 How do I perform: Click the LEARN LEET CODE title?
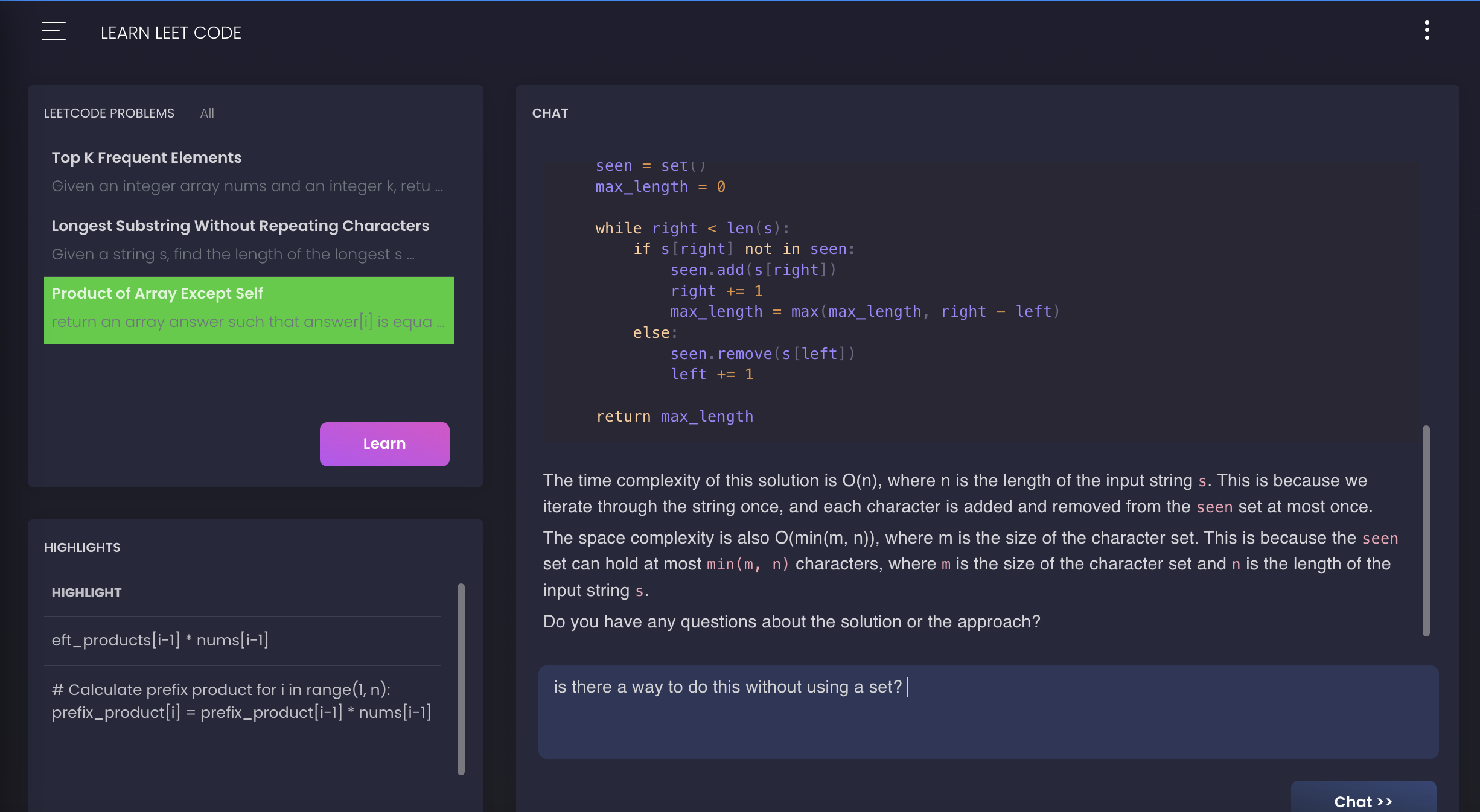[171, 33]
